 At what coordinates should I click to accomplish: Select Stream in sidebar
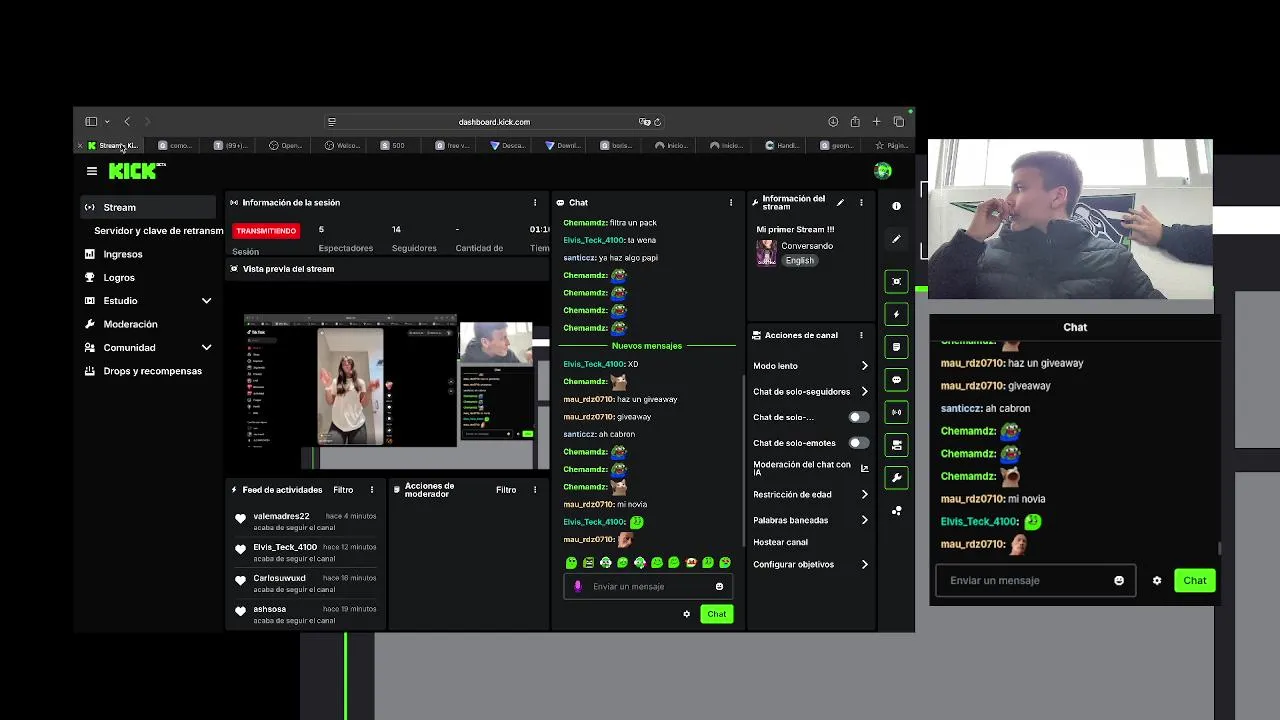pos(148,207)
